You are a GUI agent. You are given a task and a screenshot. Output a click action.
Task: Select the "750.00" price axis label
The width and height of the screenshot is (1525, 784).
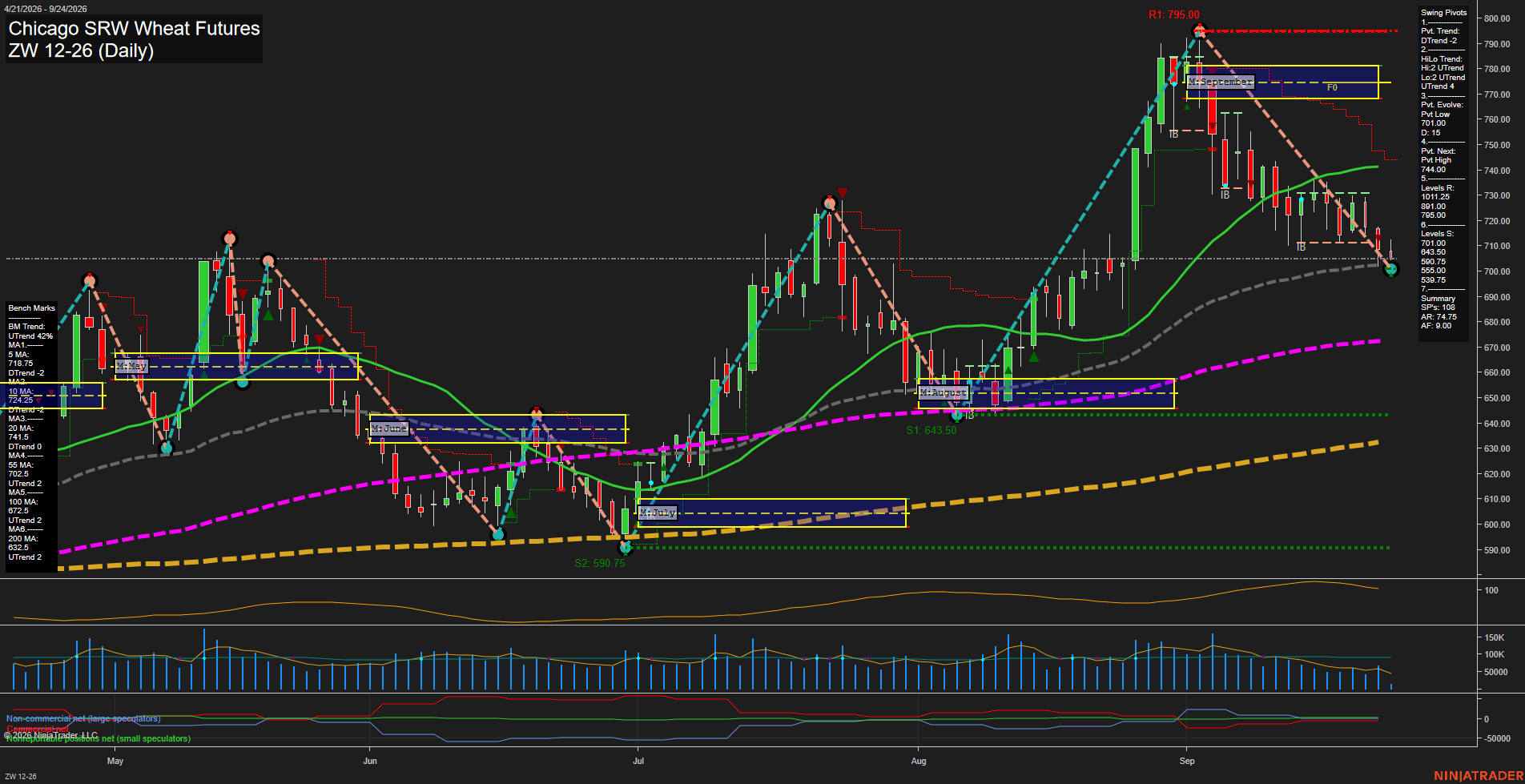pos(1497,145)
